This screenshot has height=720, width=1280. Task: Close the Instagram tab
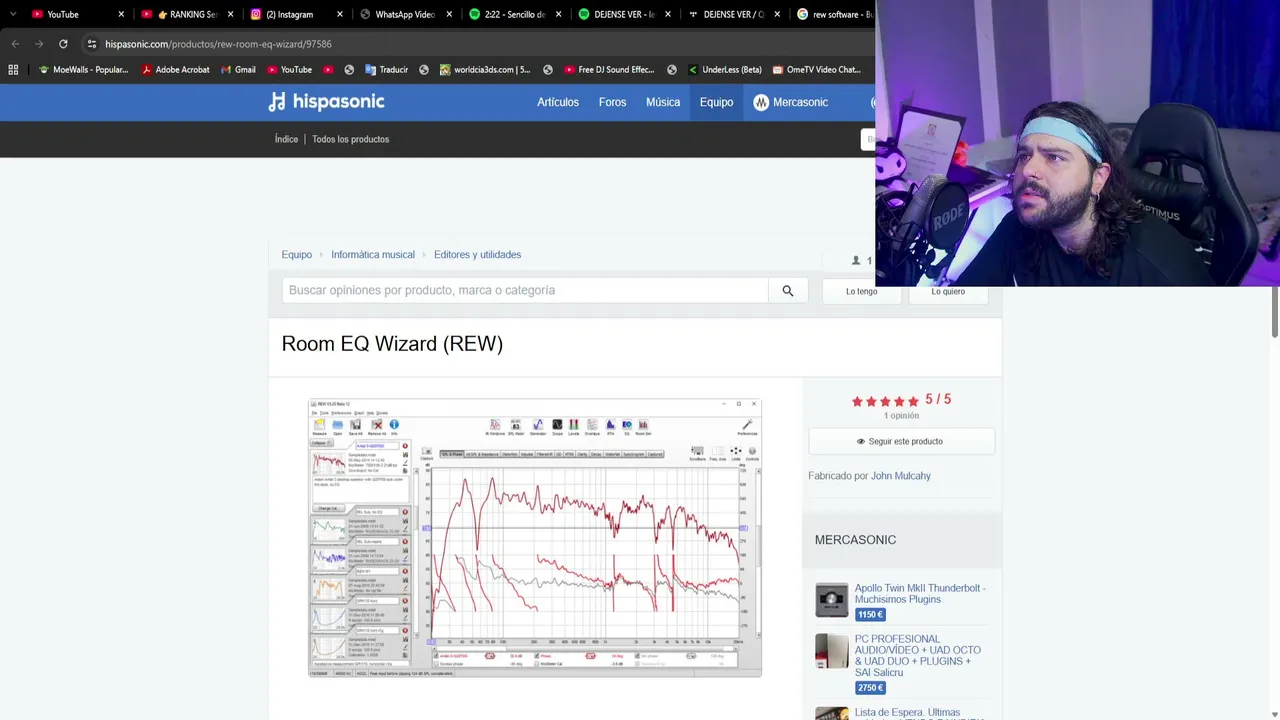pos(339,14)
